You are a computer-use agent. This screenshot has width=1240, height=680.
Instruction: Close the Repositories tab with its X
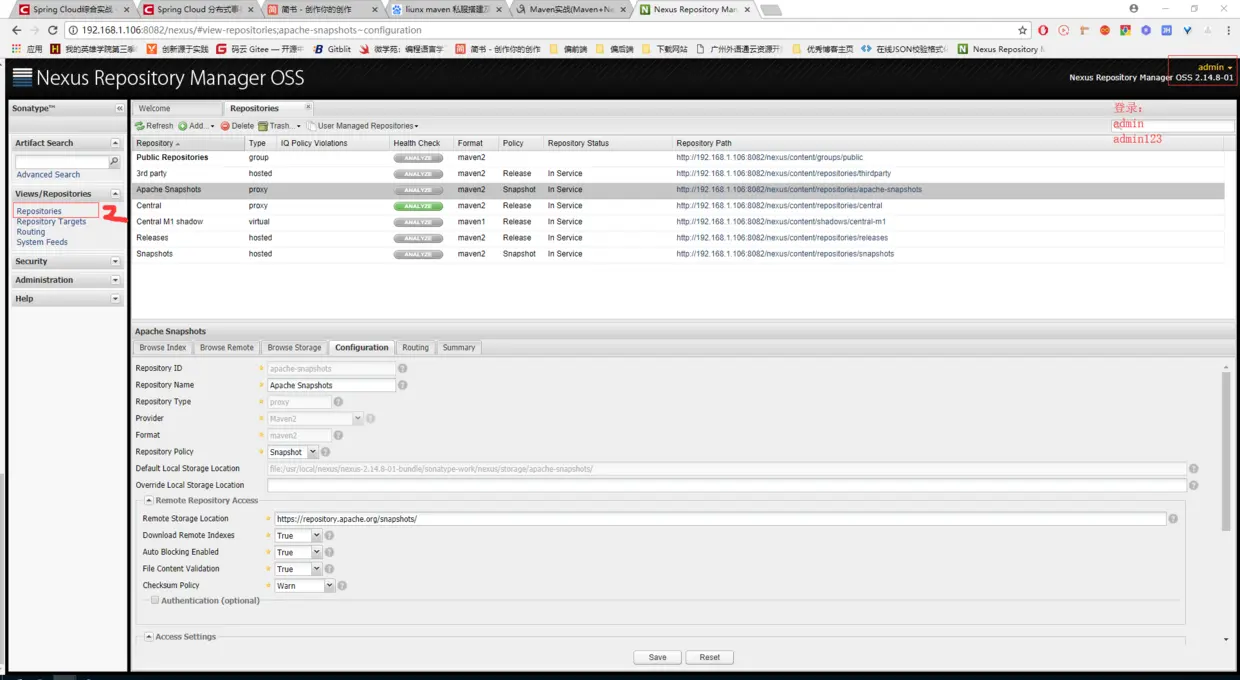point(307,106)
